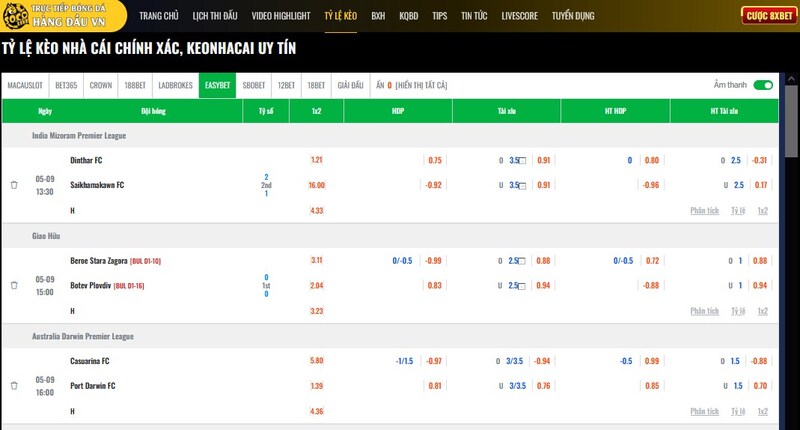Image resolution: width=800 pixels, height=430 pixels.
Task: Click the Cược 8XBET button
Action: coord(769,16)
